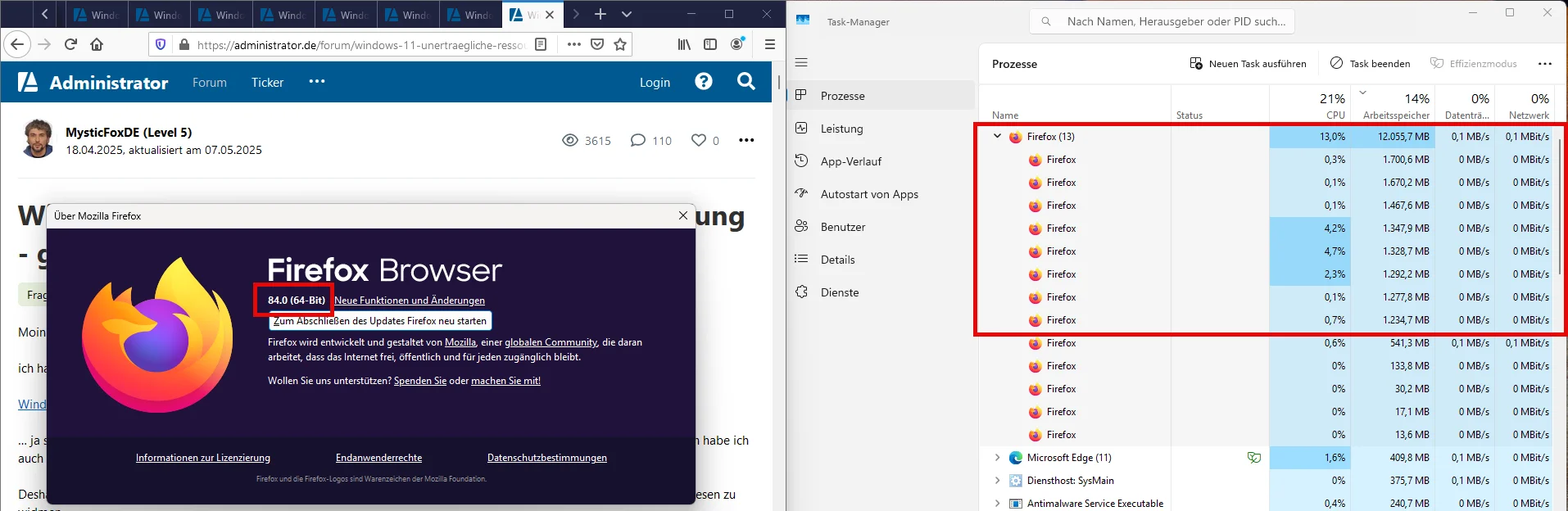The width and height of the screenshot is (1568, 511).
Task: Reload the page in Firefox
Action: (x=70, y=45)
